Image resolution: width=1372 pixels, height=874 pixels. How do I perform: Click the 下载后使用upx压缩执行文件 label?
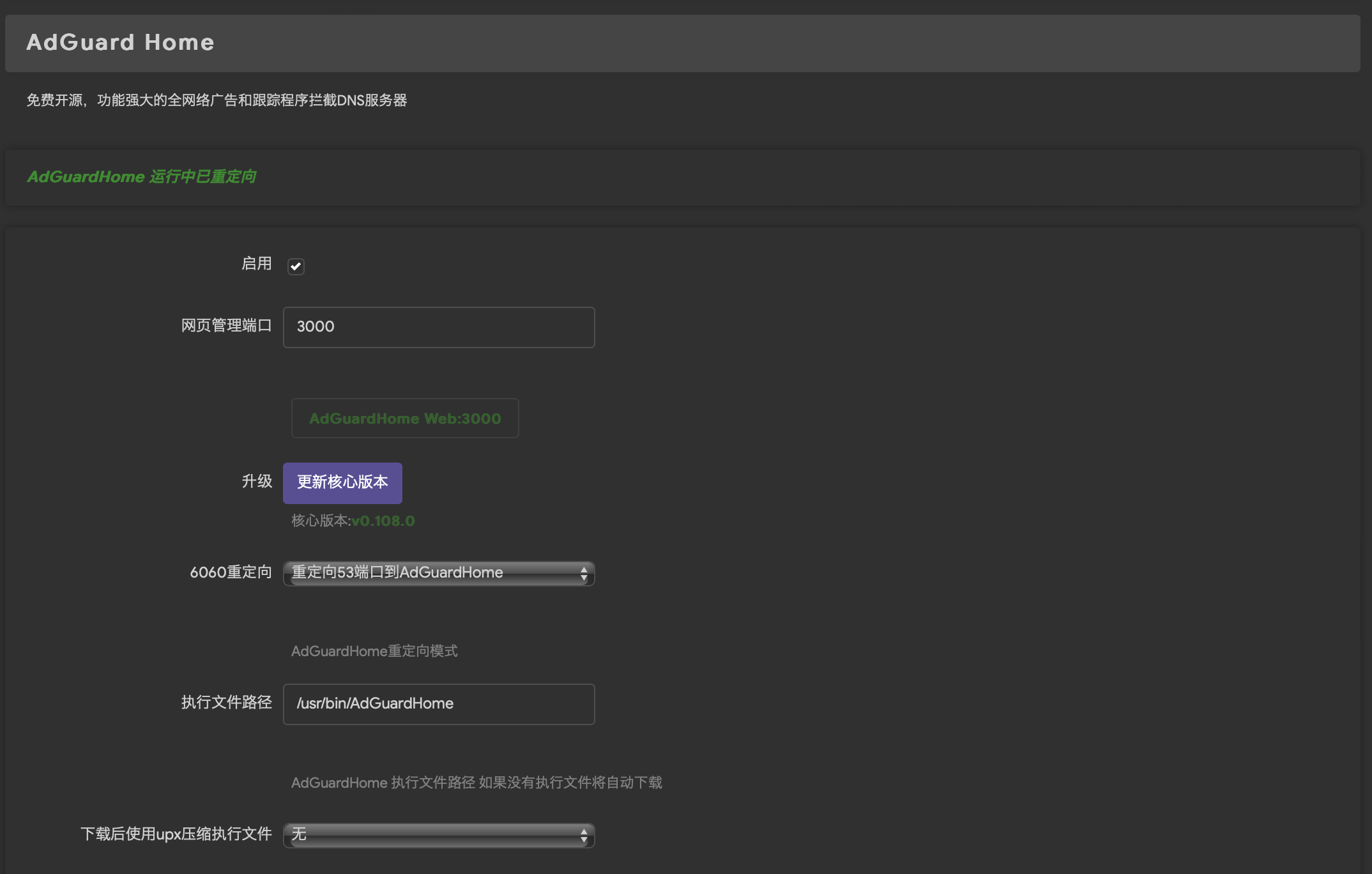click(176, 834)
